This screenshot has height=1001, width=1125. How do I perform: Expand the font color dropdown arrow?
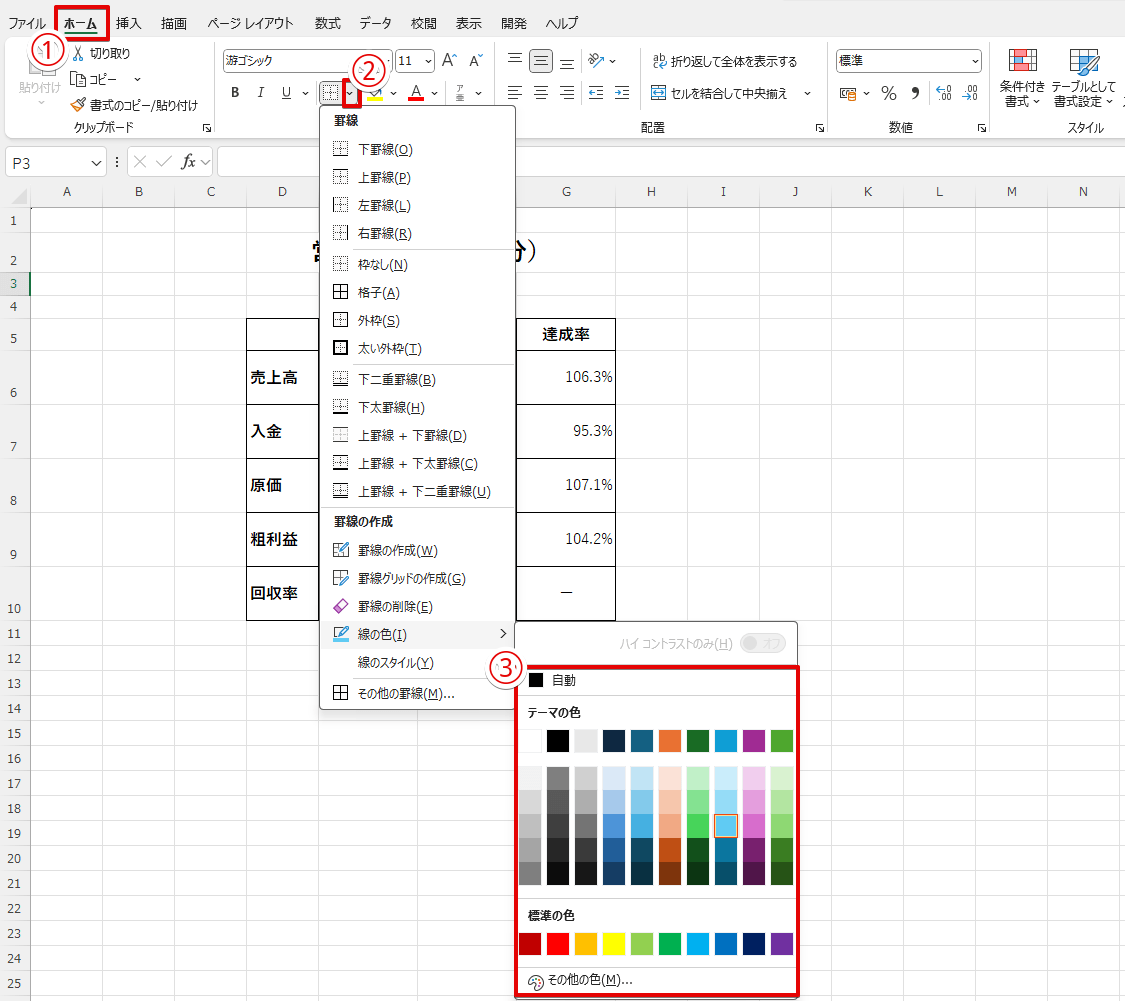[435, 93]
